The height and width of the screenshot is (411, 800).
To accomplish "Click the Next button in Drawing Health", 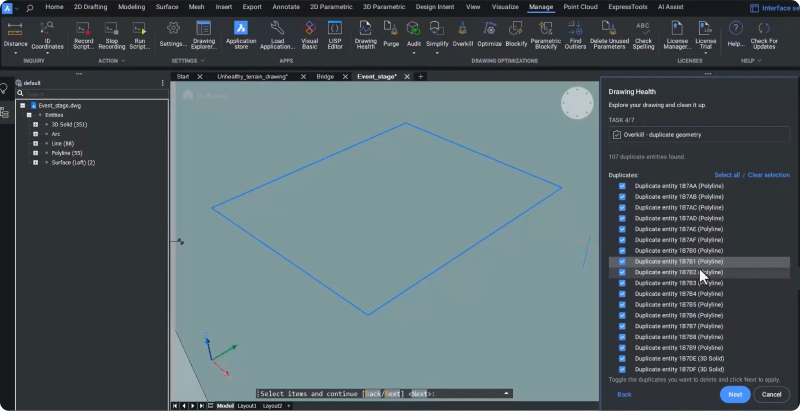I will coord(734,394).
